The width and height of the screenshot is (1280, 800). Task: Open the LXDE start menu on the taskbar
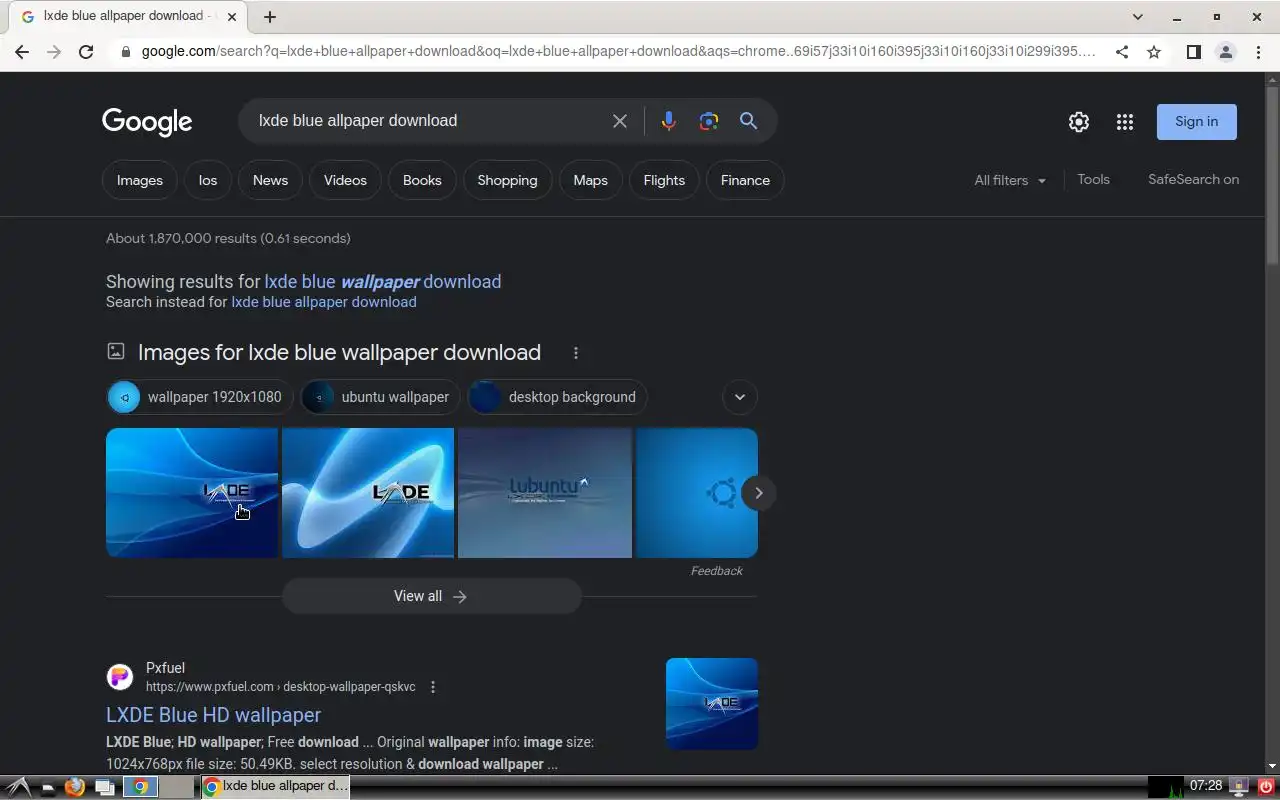pyautogui.click(x=20, y=787)
